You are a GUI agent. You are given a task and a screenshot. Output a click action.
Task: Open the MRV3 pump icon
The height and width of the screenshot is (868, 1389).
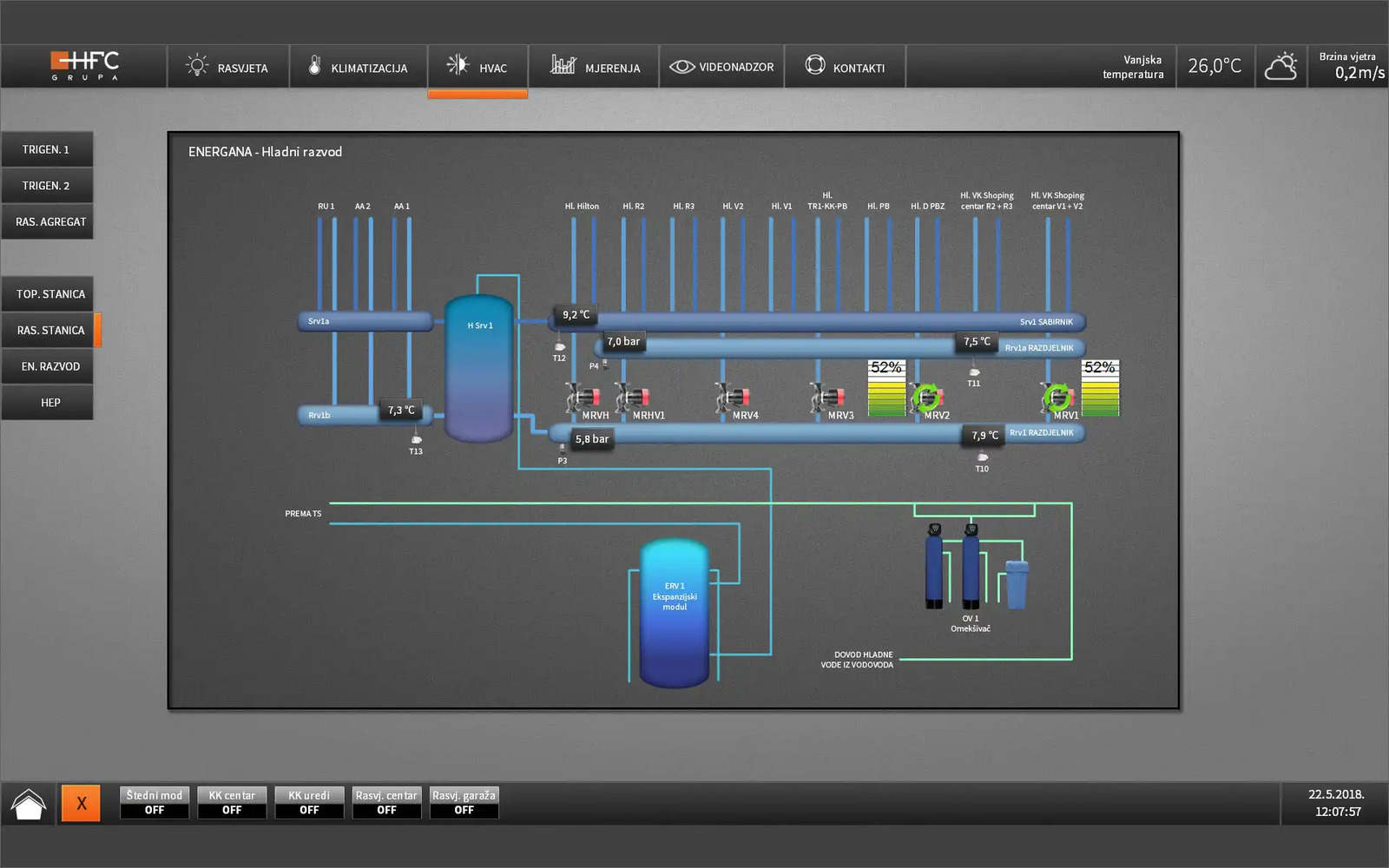(827, 398)
